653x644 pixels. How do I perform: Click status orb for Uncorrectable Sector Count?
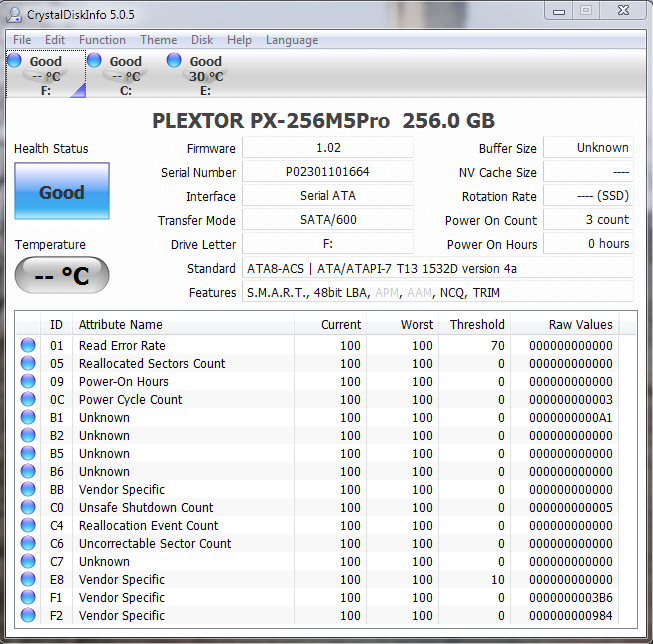click(x=28, y=544)
